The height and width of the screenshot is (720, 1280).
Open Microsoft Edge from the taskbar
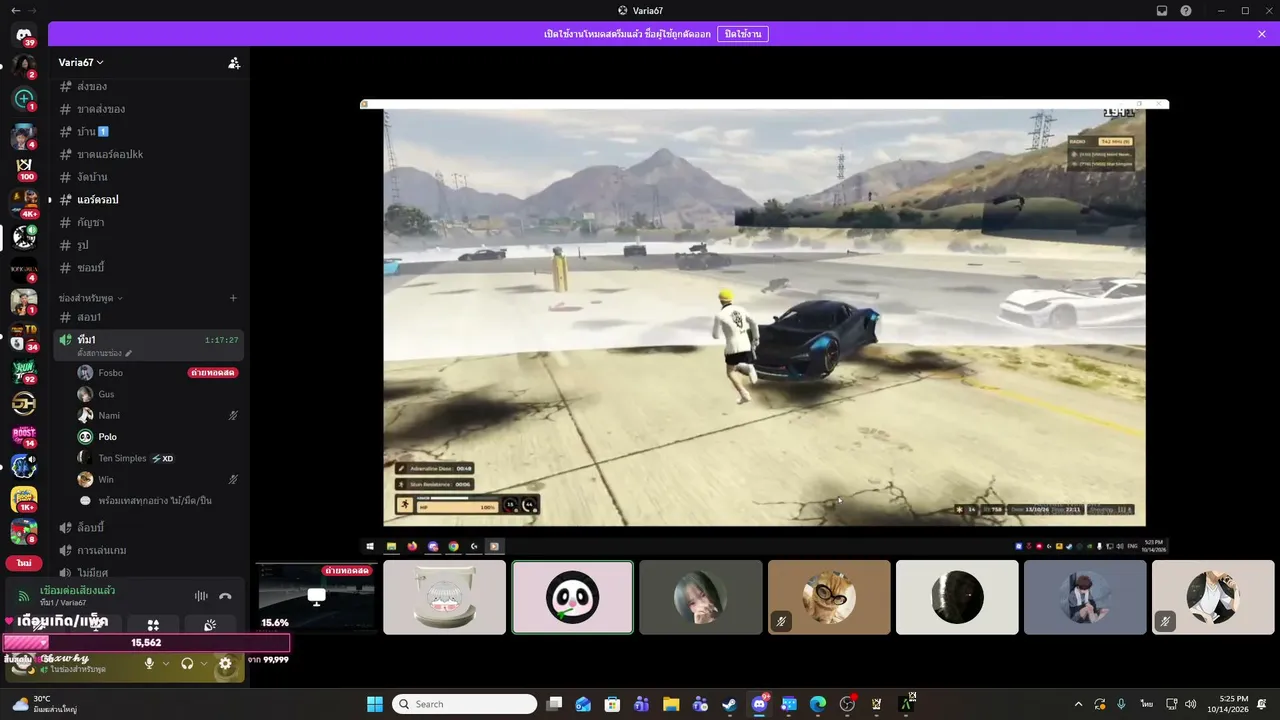pos(817,704)
